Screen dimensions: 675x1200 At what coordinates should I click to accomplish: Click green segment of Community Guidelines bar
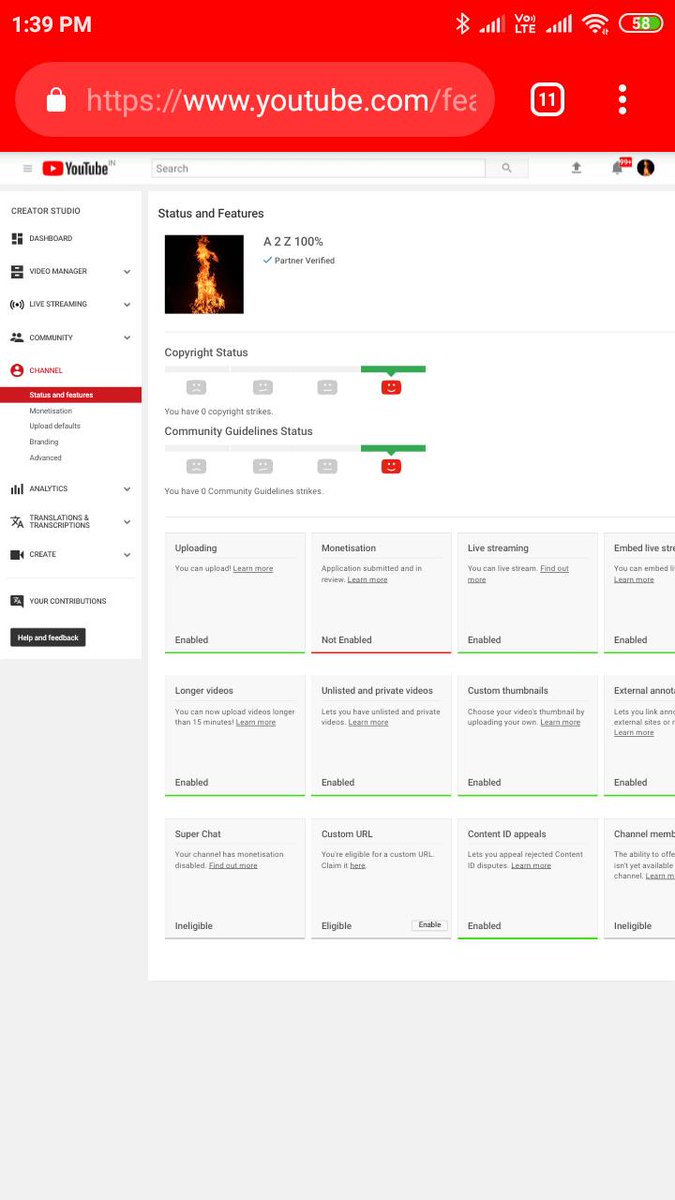(393, 448)
